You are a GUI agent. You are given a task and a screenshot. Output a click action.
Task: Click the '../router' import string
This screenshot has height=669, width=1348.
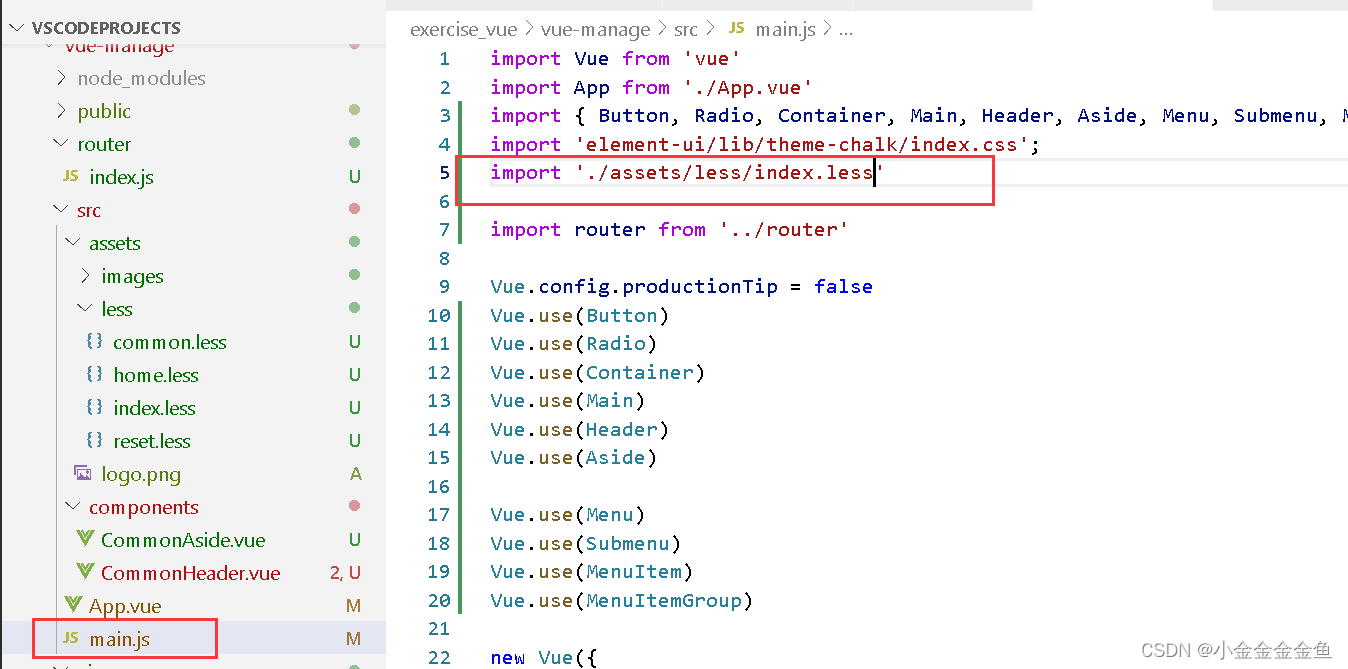click(x=783, y=230)
